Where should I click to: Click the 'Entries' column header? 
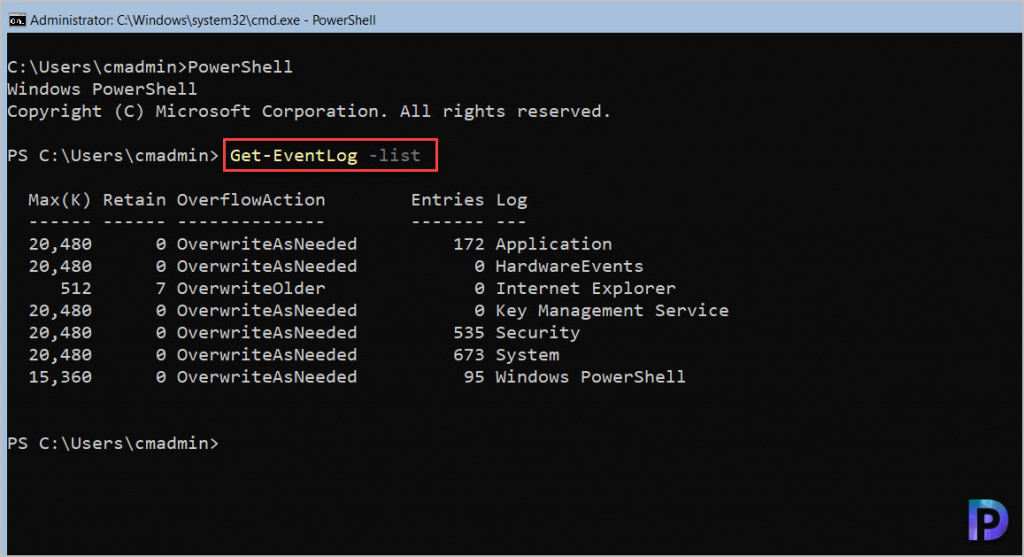point(447,200)
